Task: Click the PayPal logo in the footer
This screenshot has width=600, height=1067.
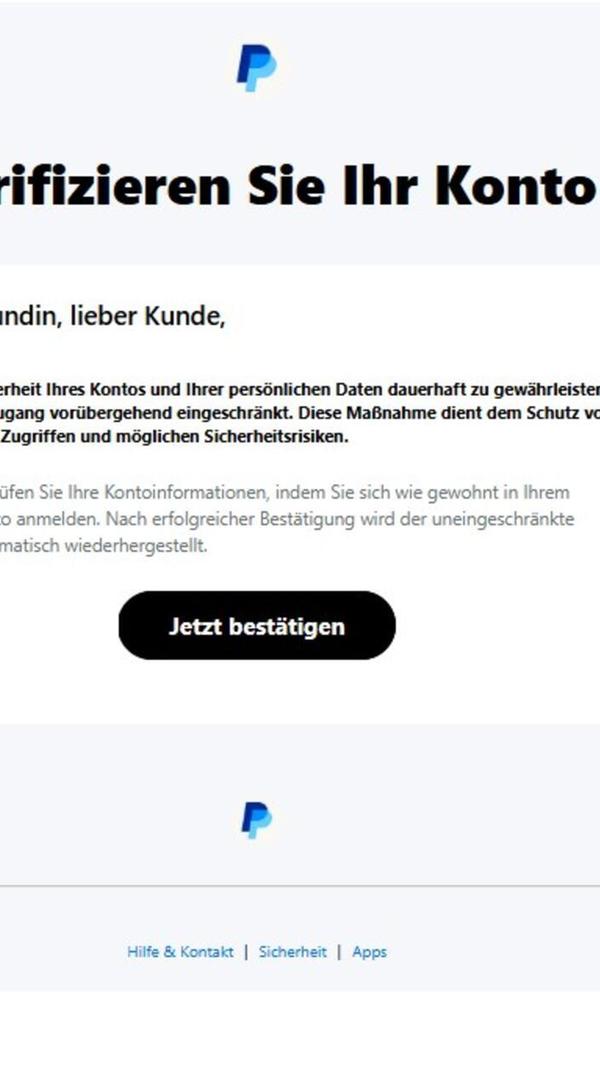Action: [256, 820]
